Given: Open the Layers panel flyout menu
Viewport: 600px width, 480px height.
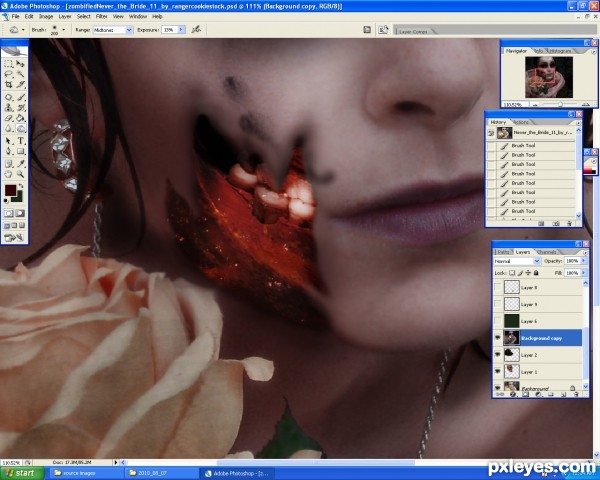Looking at the screenshot, I should click(585, 253).
